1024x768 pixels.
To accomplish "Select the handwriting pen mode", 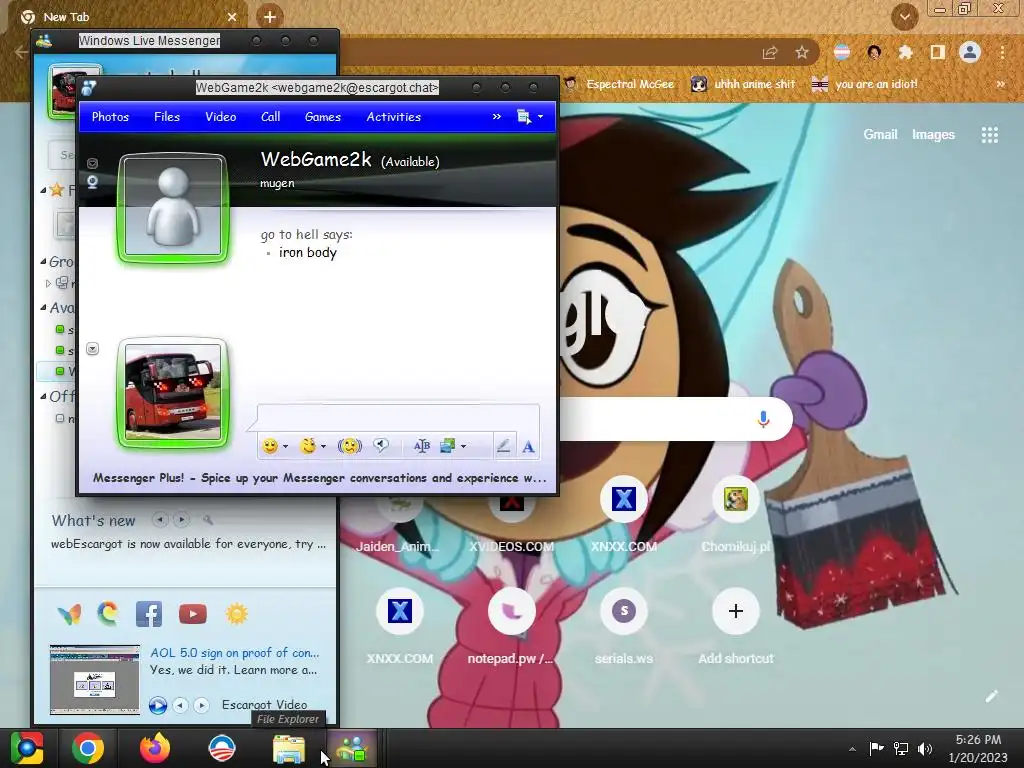I will (503, 446).
